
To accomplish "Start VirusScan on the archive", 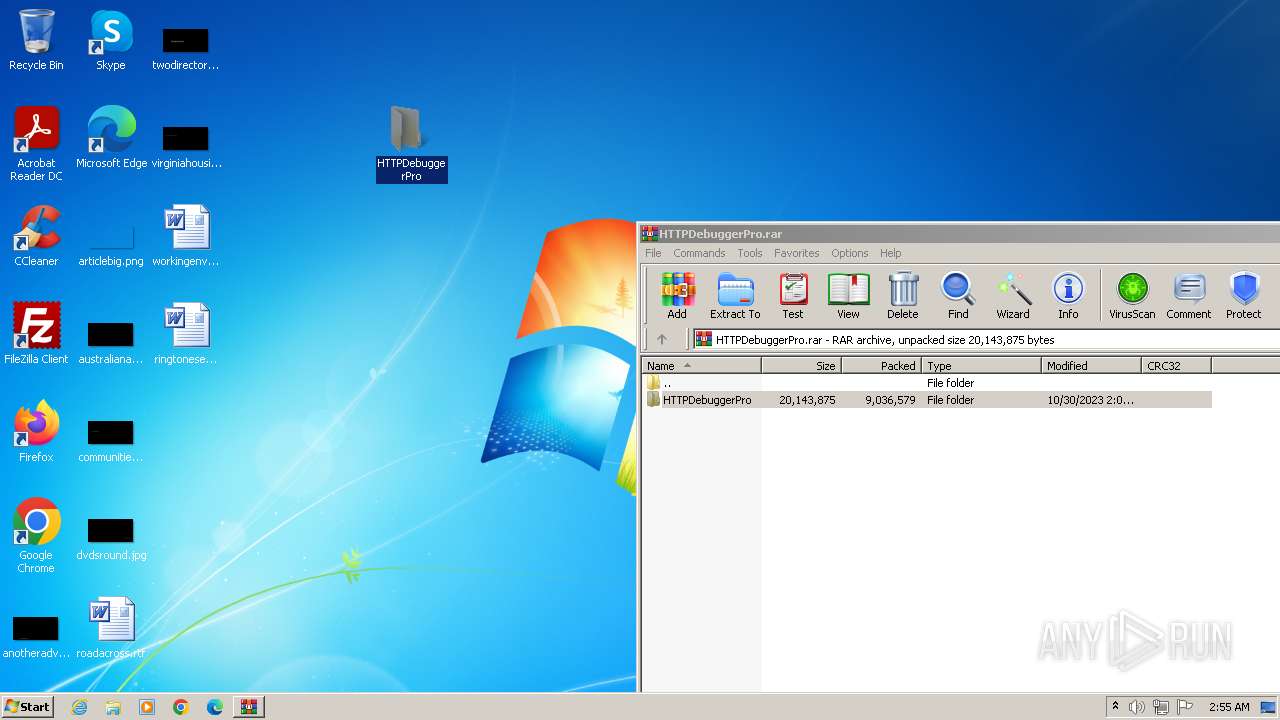I will click(1132, 296).
